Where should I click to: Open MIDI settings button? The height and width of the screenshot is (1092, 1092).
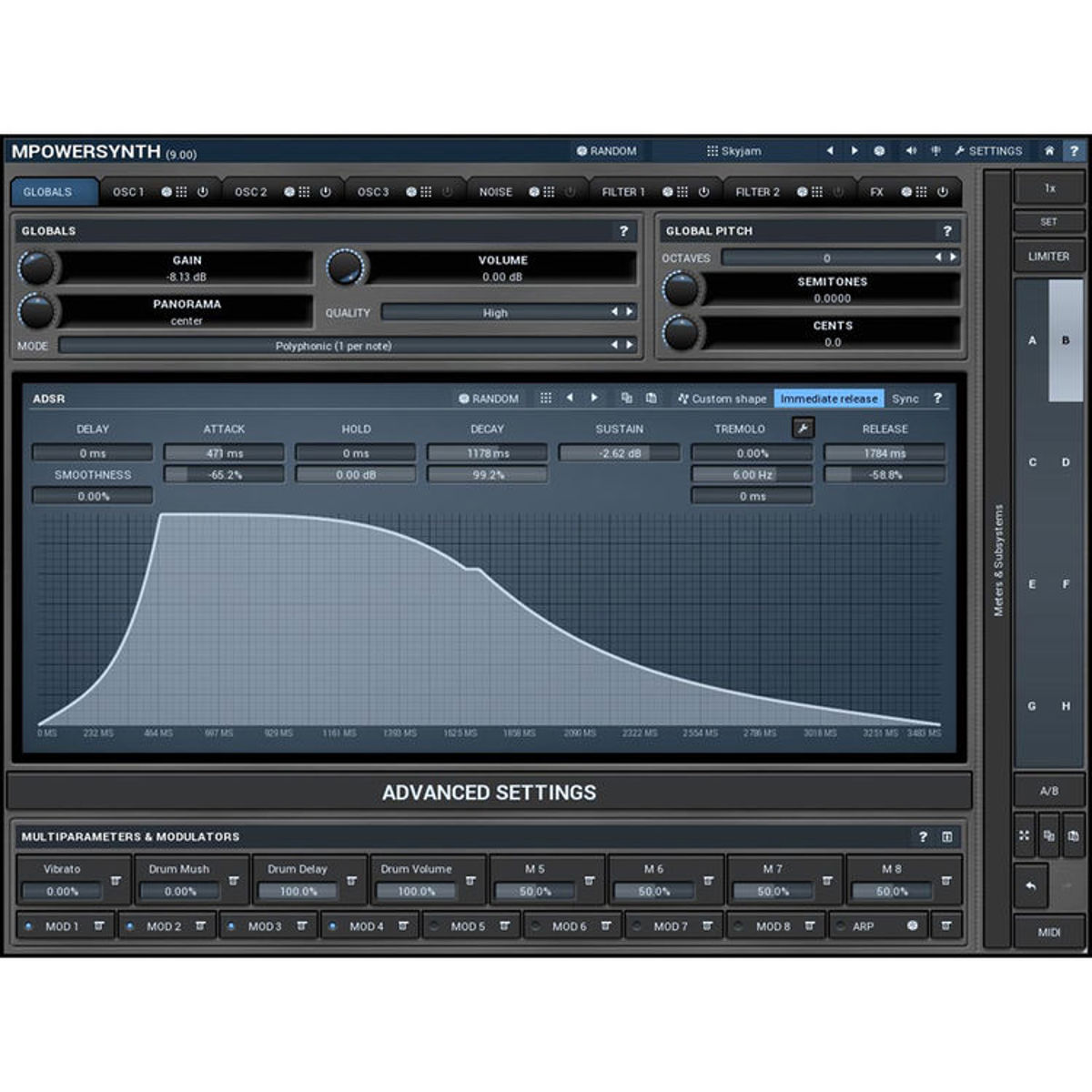click(1049, 933)
